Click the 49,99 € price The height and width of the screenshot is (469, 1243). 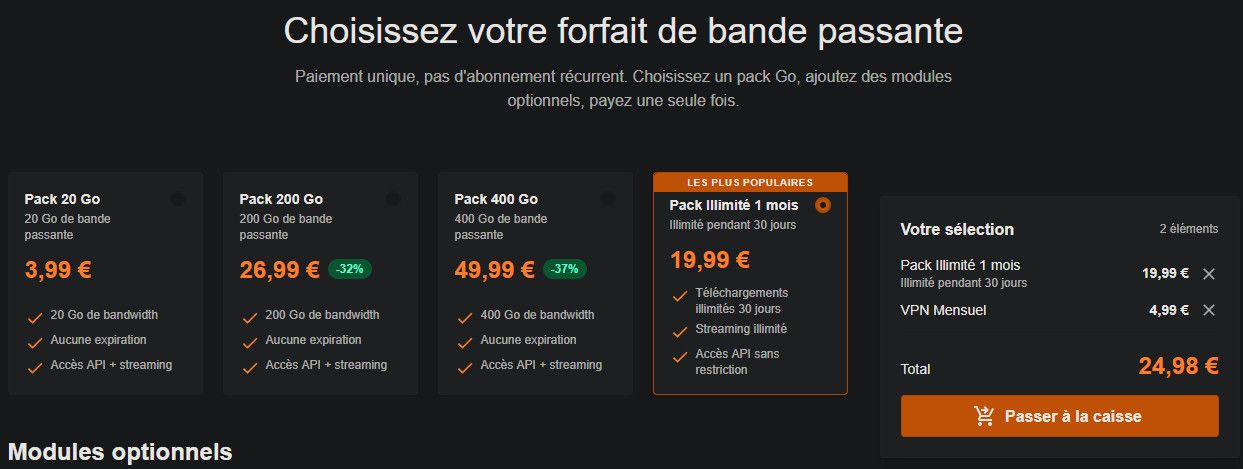pos(494,269)
